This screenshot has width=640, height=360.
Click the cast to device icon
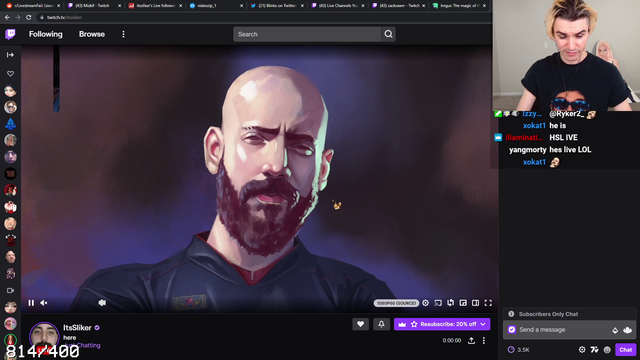click(438, 303)
